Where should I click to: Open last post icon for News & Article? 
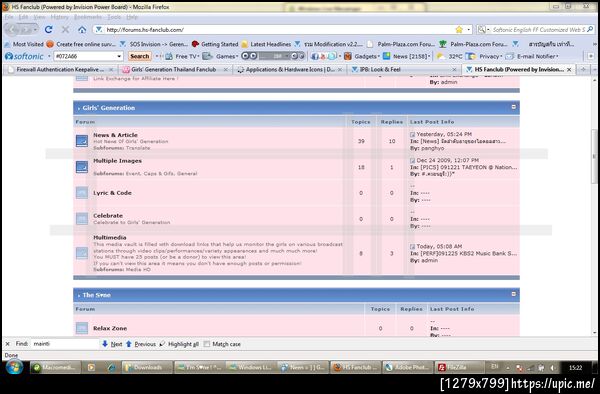coord(412,134)
